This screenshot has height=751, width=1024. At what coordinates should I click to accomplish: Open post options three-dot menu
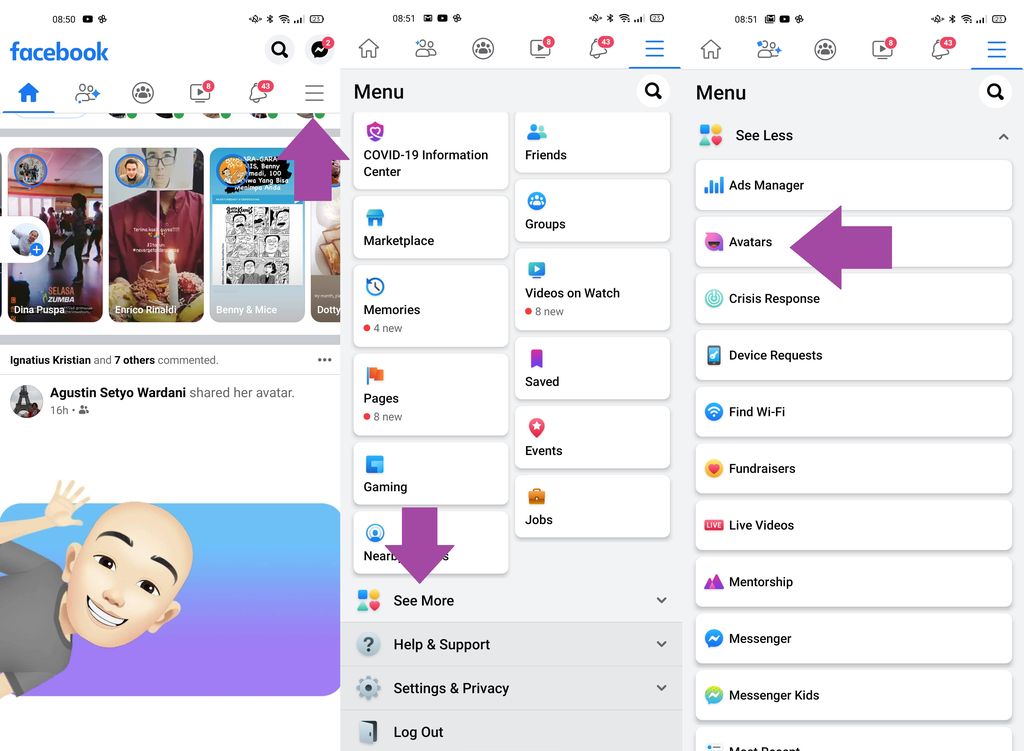pos(325,360)
